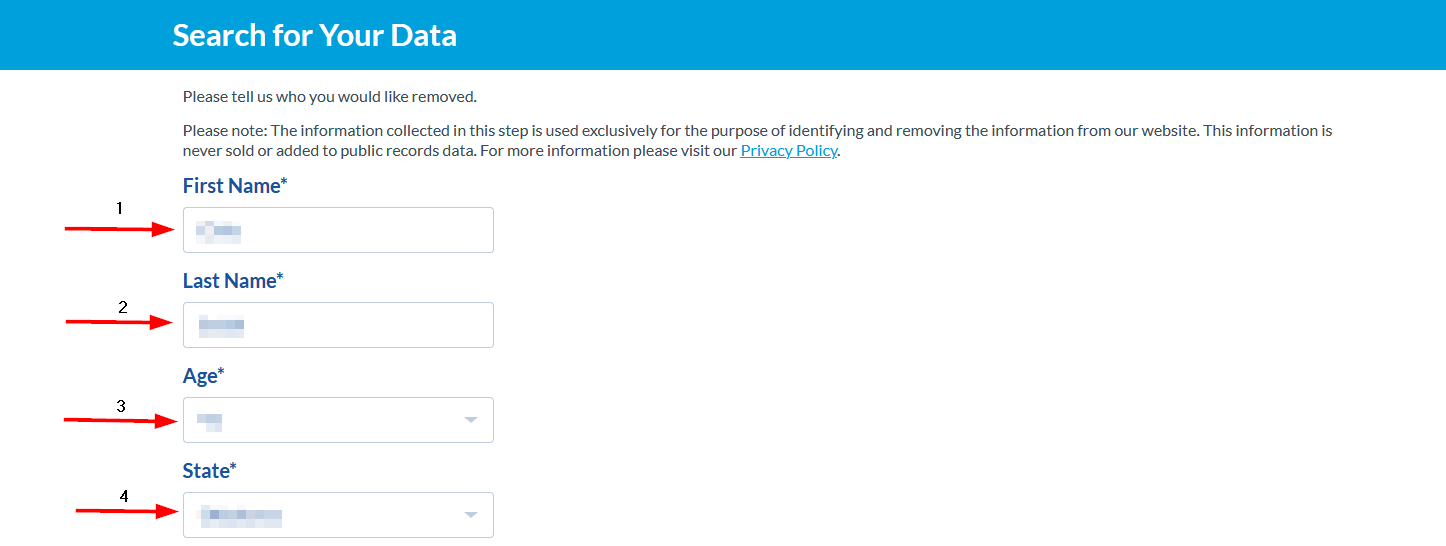This screenshot has height=546, width=1446.
Task: Focus the Last Name text field
Action: (338, 325)
